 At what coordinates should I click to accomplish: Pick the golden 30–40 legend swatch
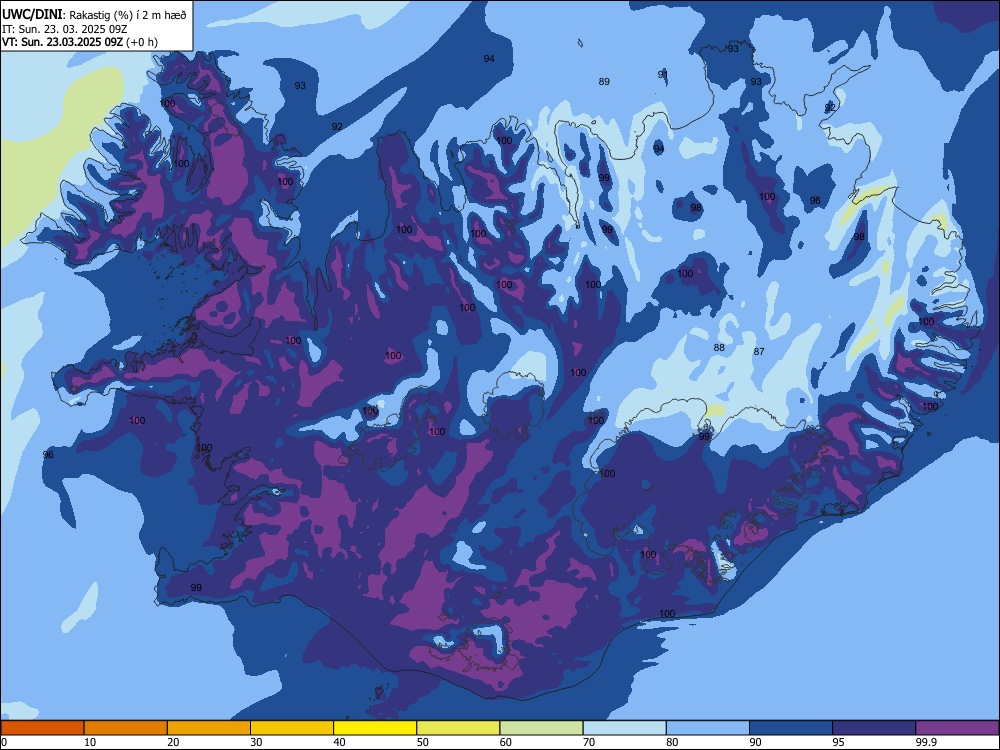point(292,728)
